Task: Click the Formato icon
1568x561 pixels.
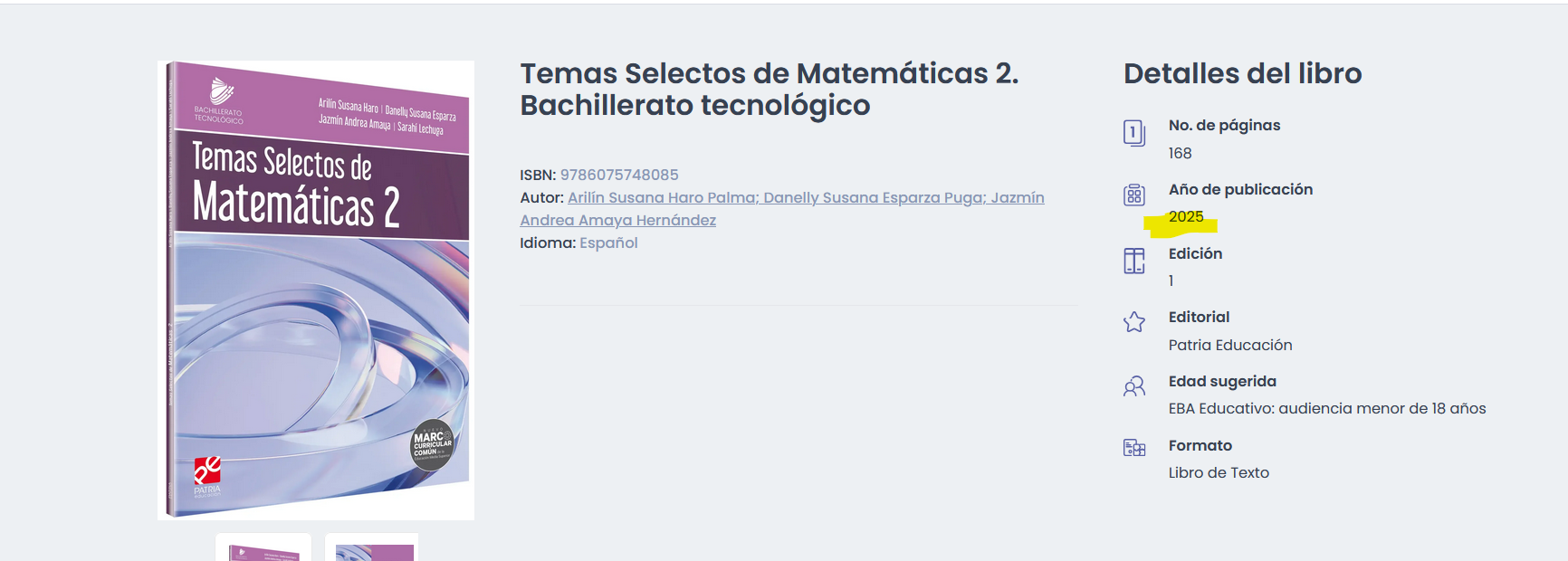Action: coord(1134,448)
